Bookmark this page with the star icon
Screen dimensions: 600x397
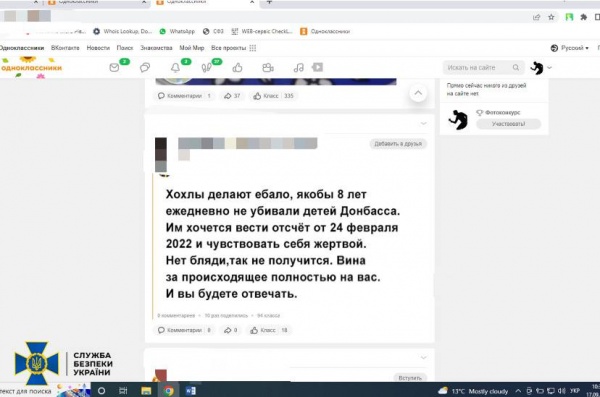click(551, 17)
